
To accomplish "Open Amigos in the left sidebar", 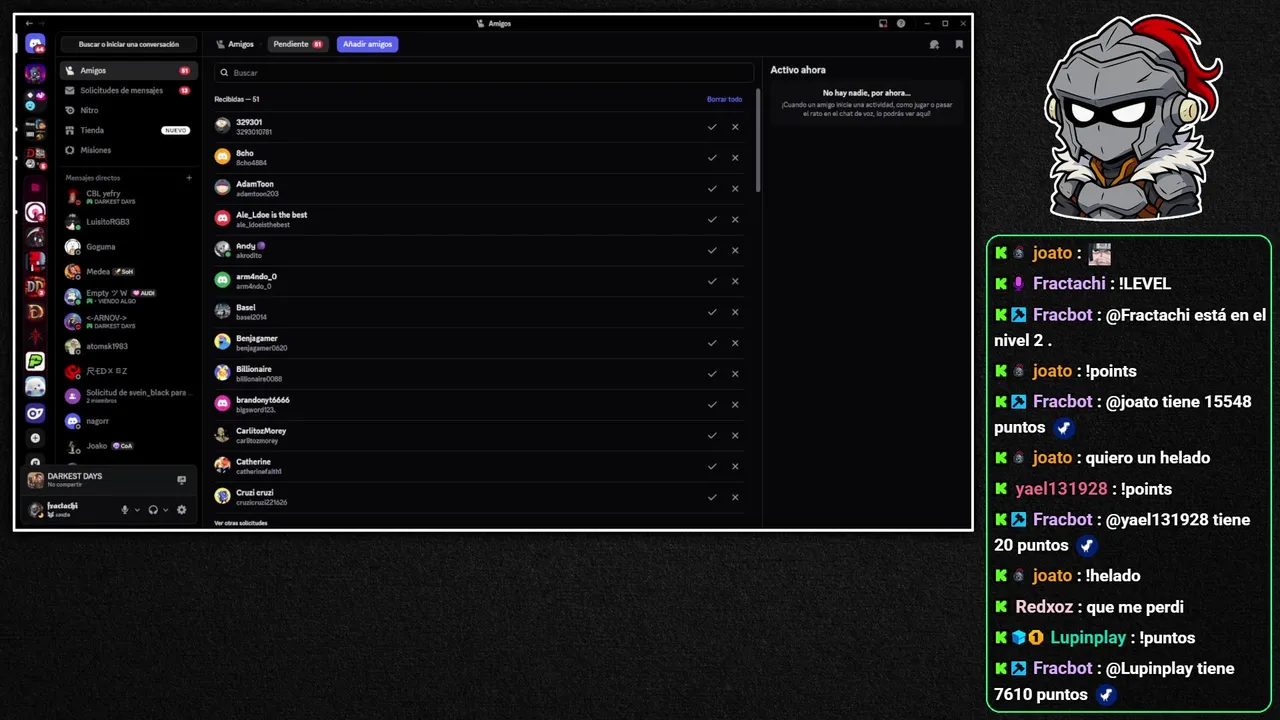I will pos(128,71).
